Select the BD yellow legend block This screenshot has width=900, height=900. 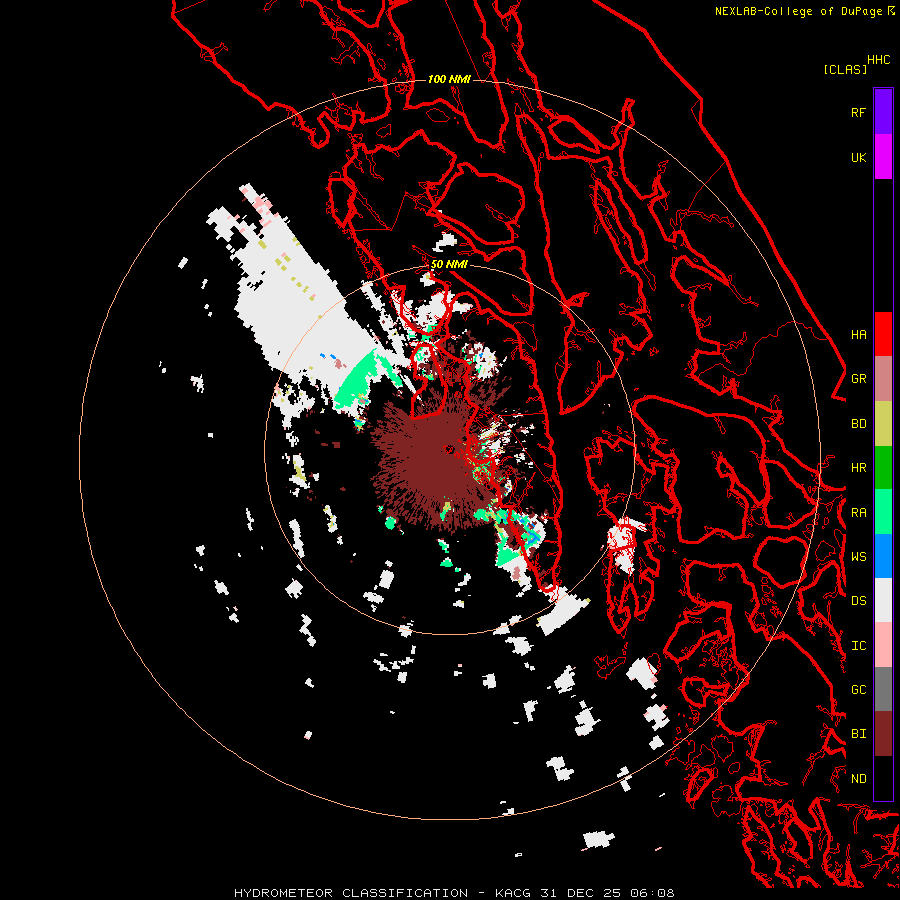[x=883, y=424]
